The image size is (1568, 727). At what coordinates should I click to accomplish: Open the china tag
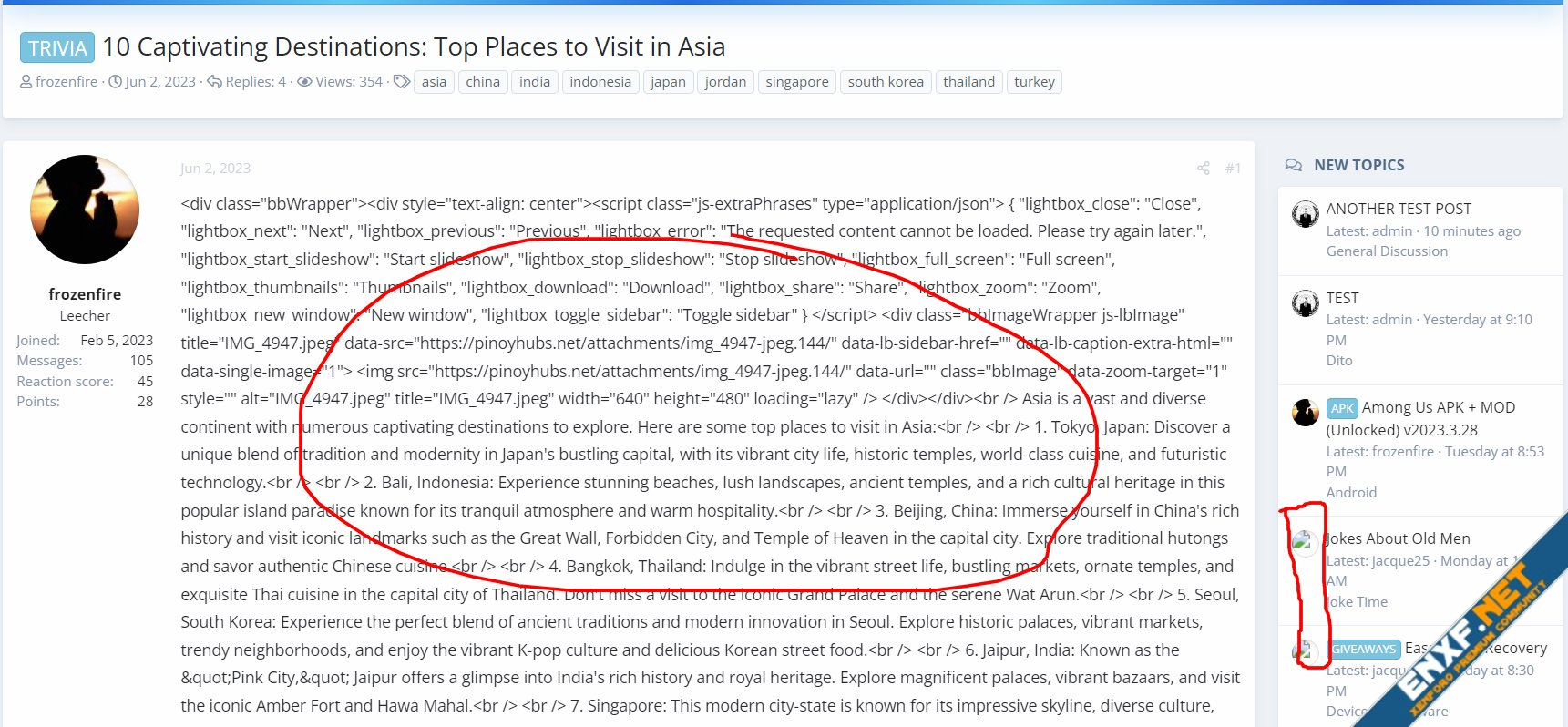[483, 82]
